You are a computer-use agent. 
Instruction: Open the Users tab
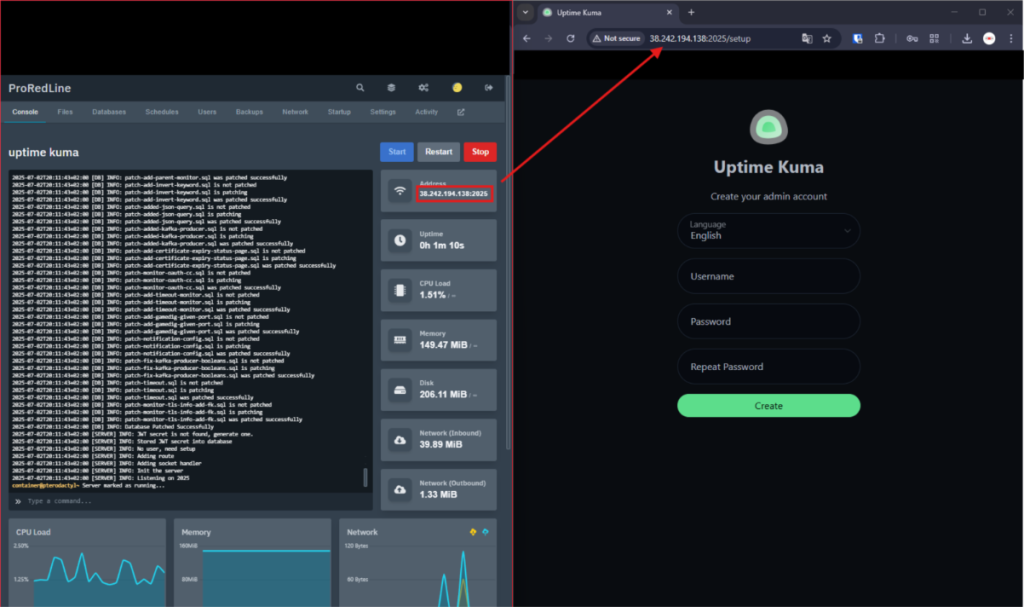pyautogui.click(x=207, y=112)
